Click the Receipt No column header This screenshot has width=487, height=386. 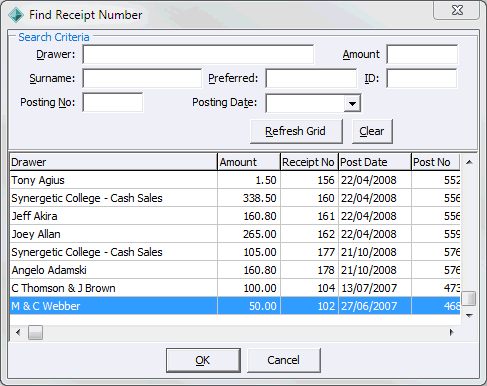coord(309,162)
